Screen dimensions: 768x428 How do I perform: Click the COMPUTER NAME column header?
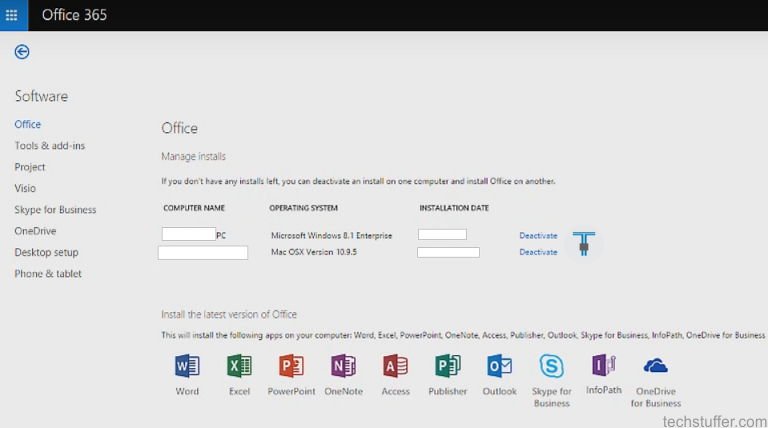pyautogui.click(x=194, y=208)
